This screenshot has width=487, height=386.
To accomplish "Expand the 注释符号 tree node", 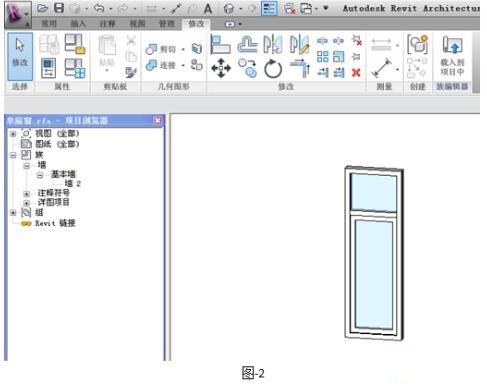I will [26, 194].
